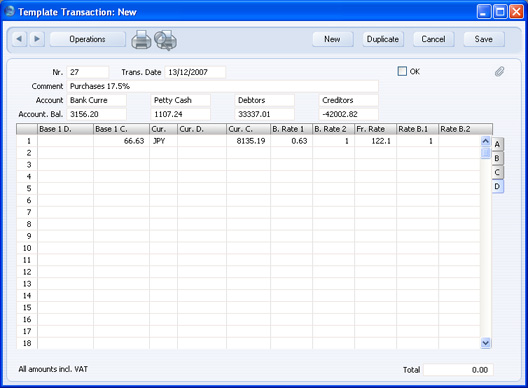The width and height of the screenshot is (528, 388).
Task: Click the Nr. field showing 27
Action: pos(88,72)
